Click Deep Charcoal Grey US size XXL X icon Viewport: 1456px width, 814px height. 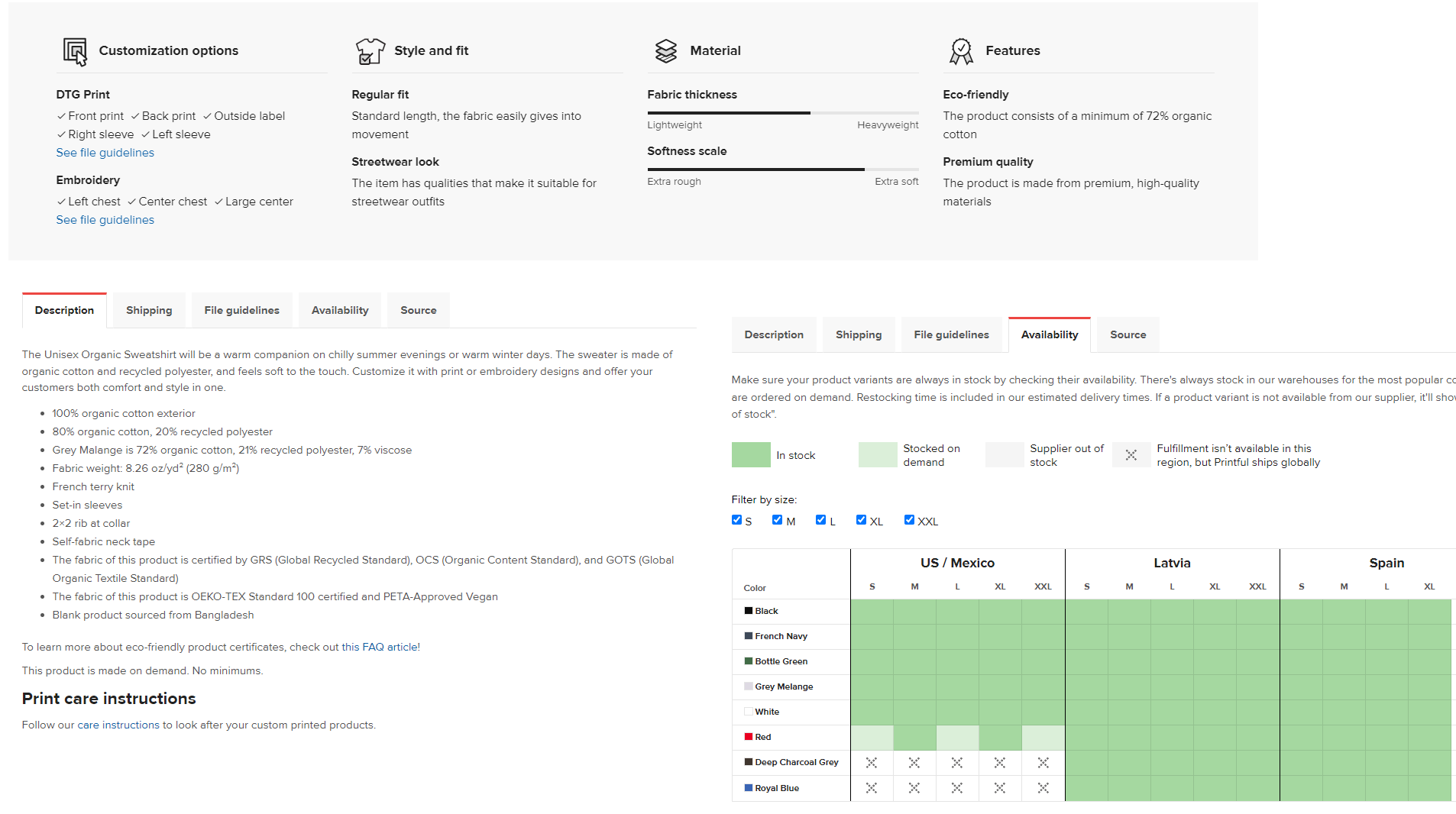[1043, 763]
